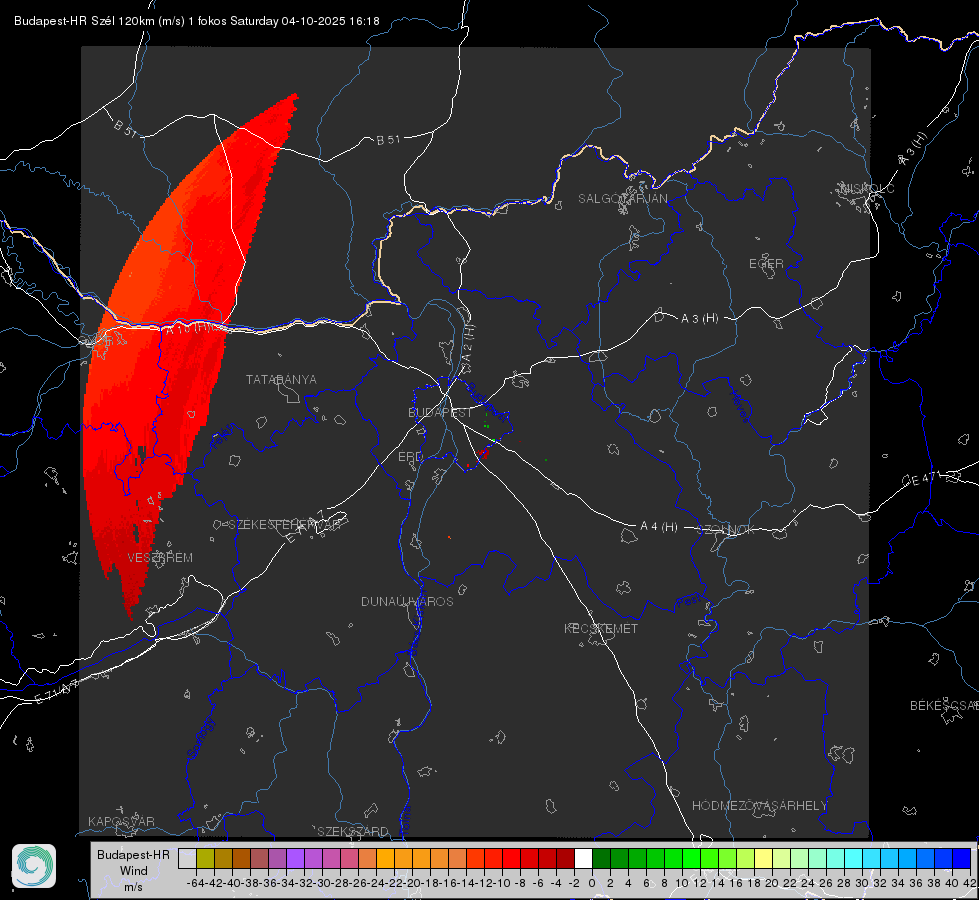
Task: Click the ERD city label
Action: [x=410, y=457]
